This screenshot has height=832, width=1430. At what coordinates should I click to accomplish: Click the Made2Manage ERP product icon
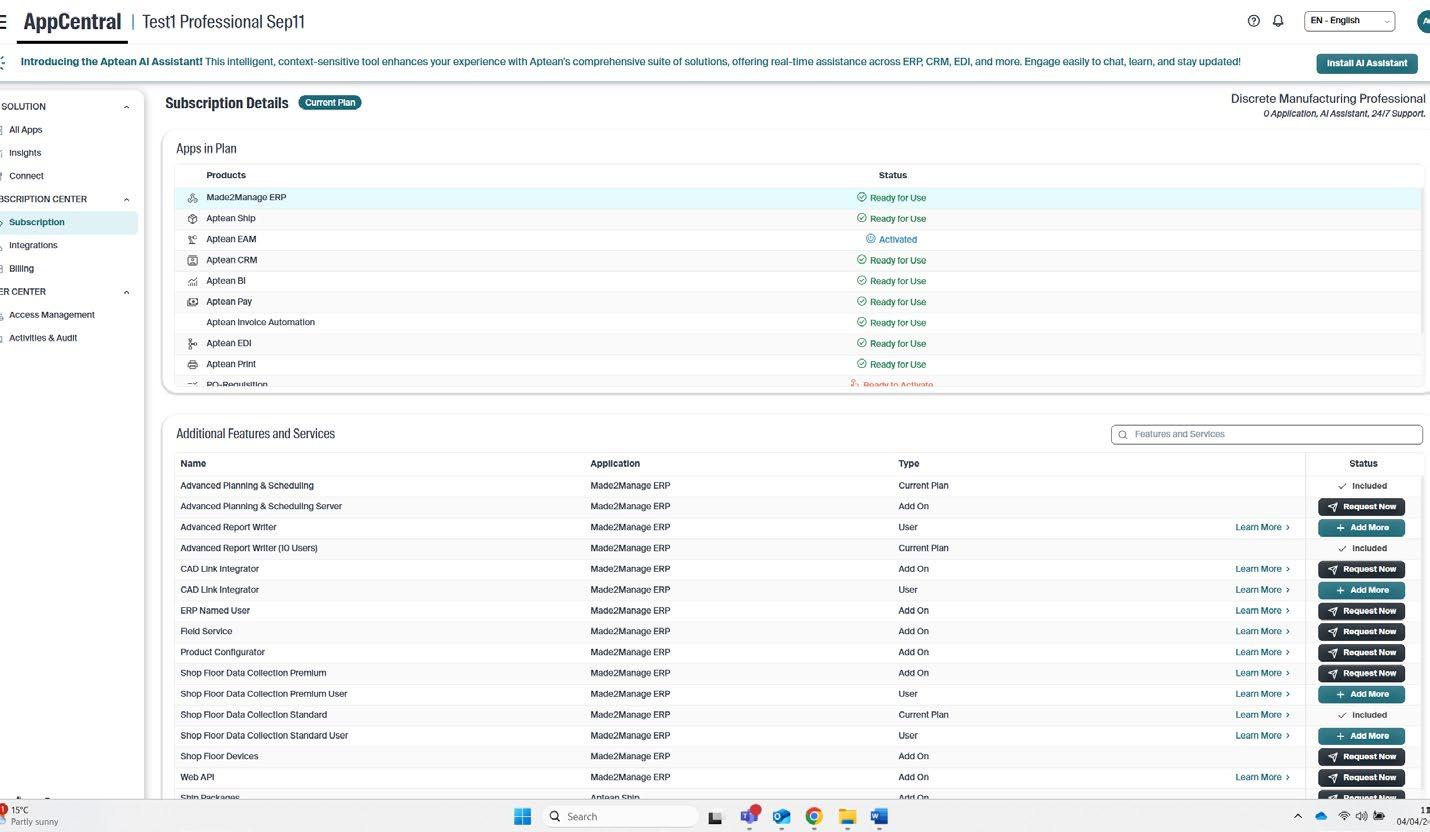[193, 198]
